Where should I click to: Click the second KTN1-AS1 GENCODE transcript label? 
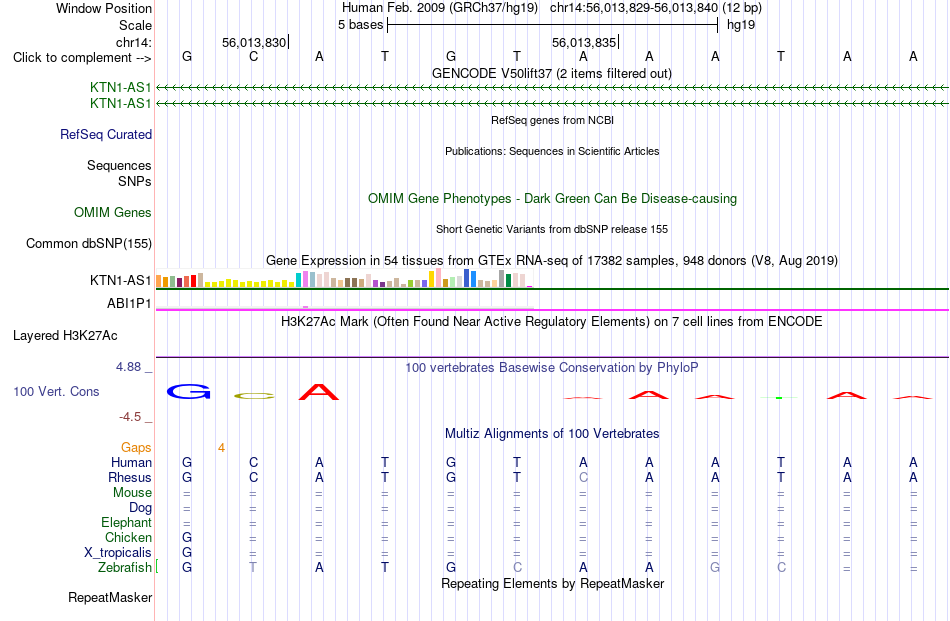click(121, 104)
